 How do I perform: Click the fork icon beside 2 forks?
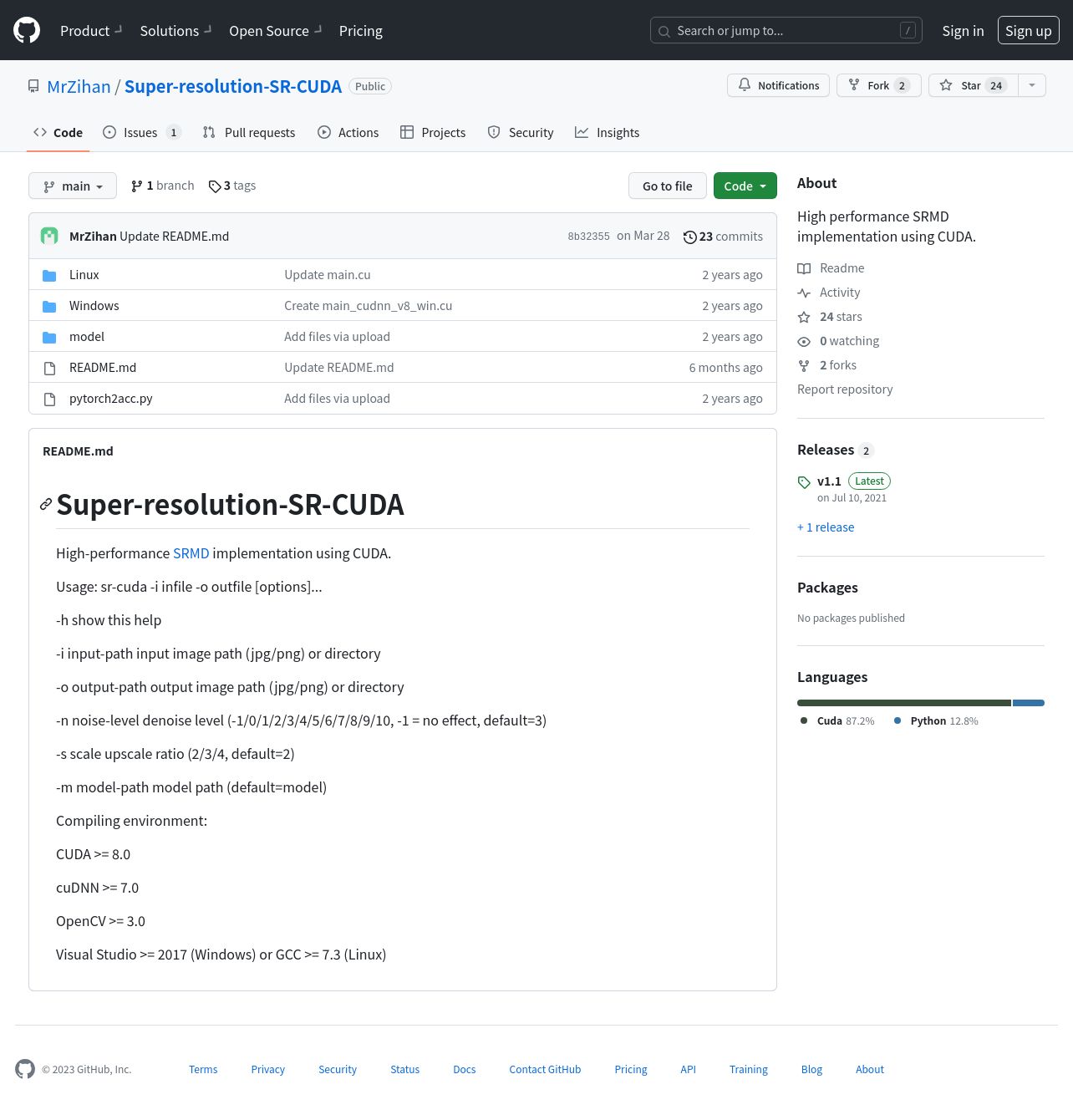click(x=804, y=365)
